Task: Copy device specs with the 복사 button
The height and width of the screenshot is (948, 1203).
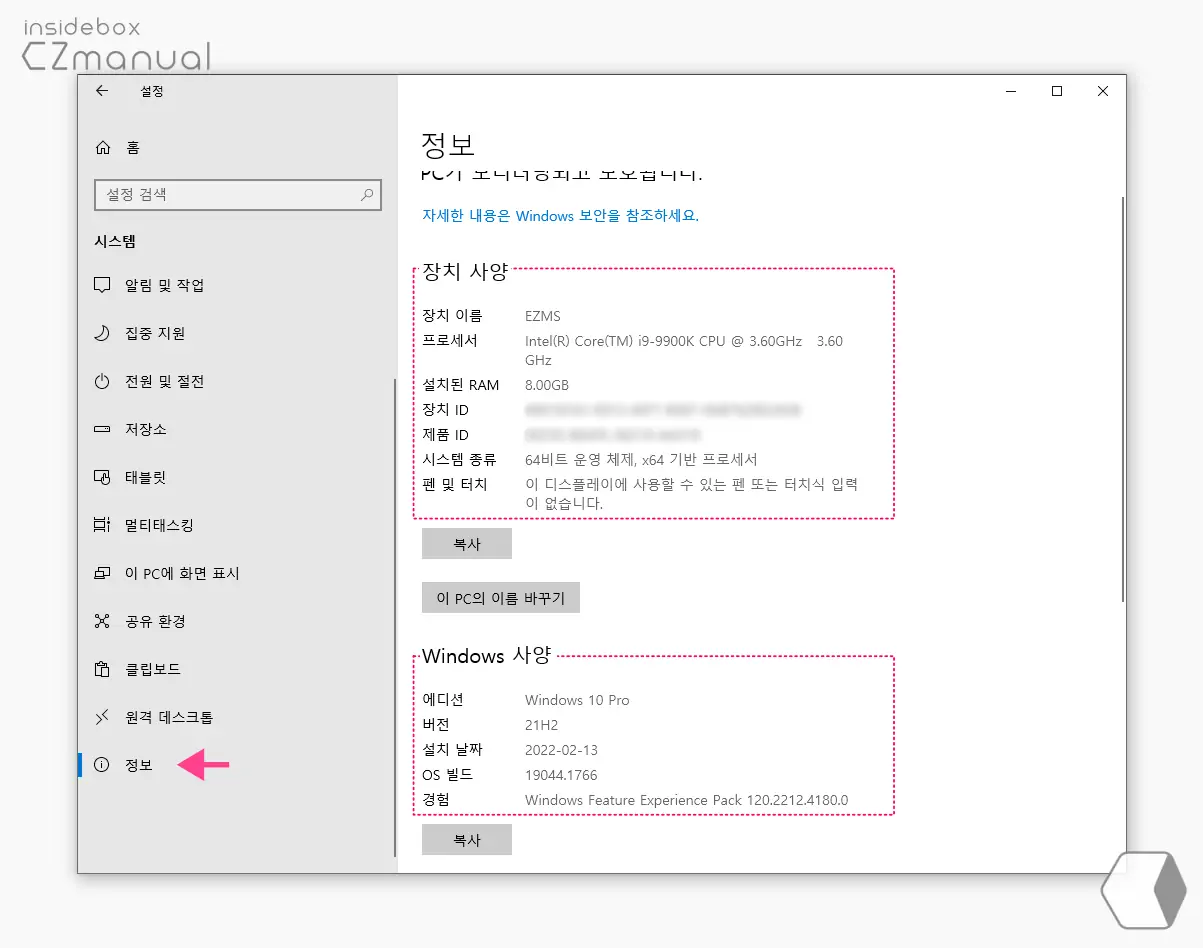Action: pos(466,543)
